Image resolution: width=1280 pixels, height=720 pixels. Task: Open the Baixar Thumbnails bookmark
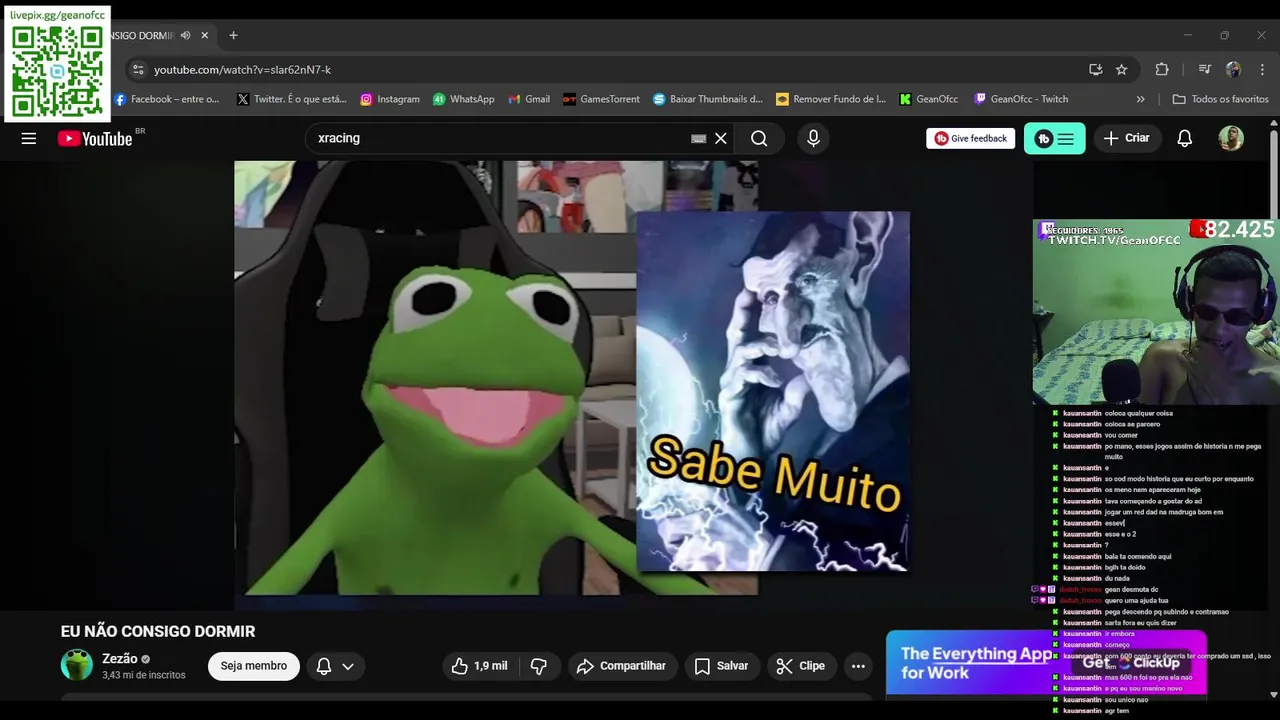(708, 99)
